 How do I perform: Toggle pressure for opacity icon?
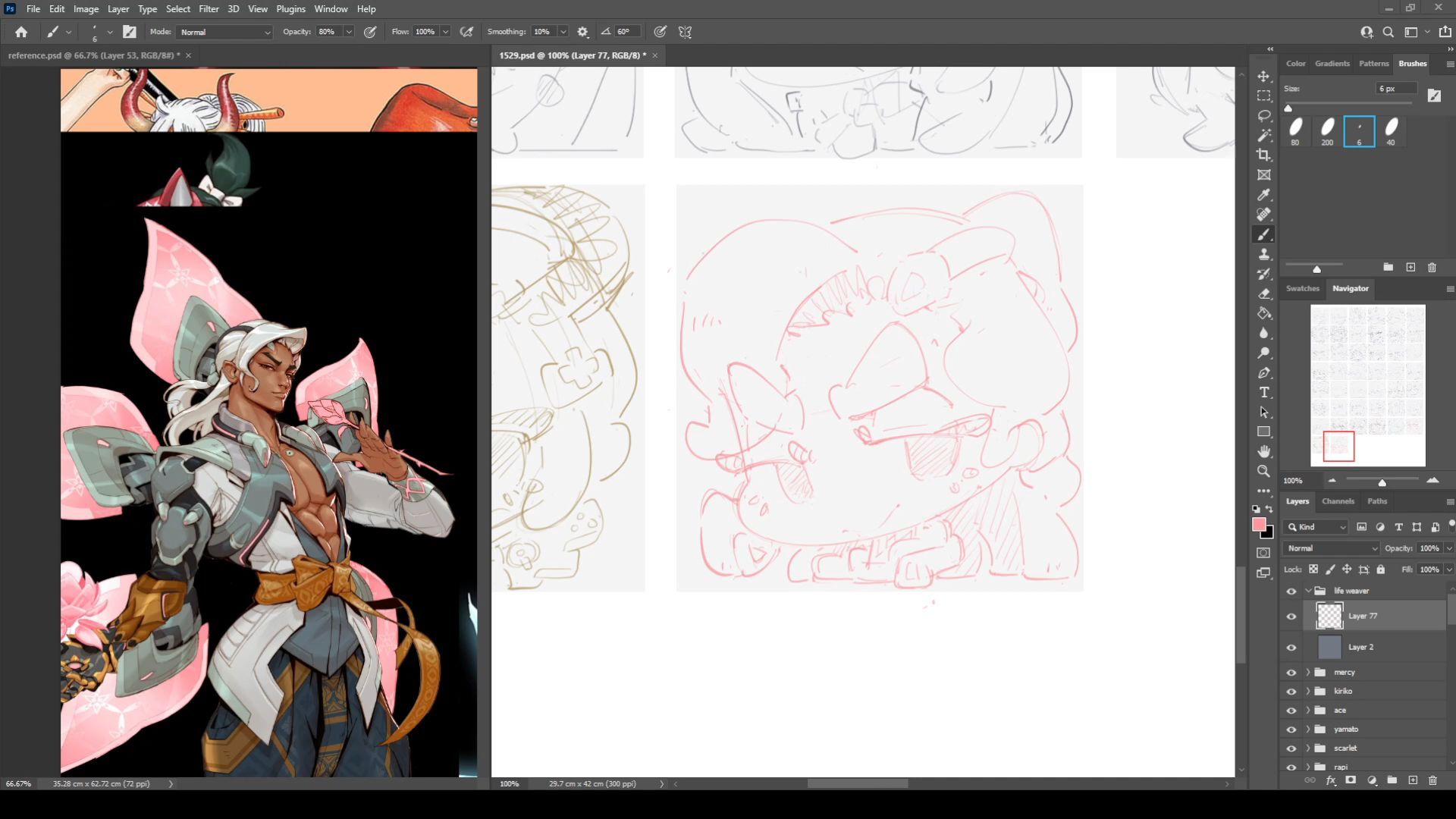click(x=370, y=32)
